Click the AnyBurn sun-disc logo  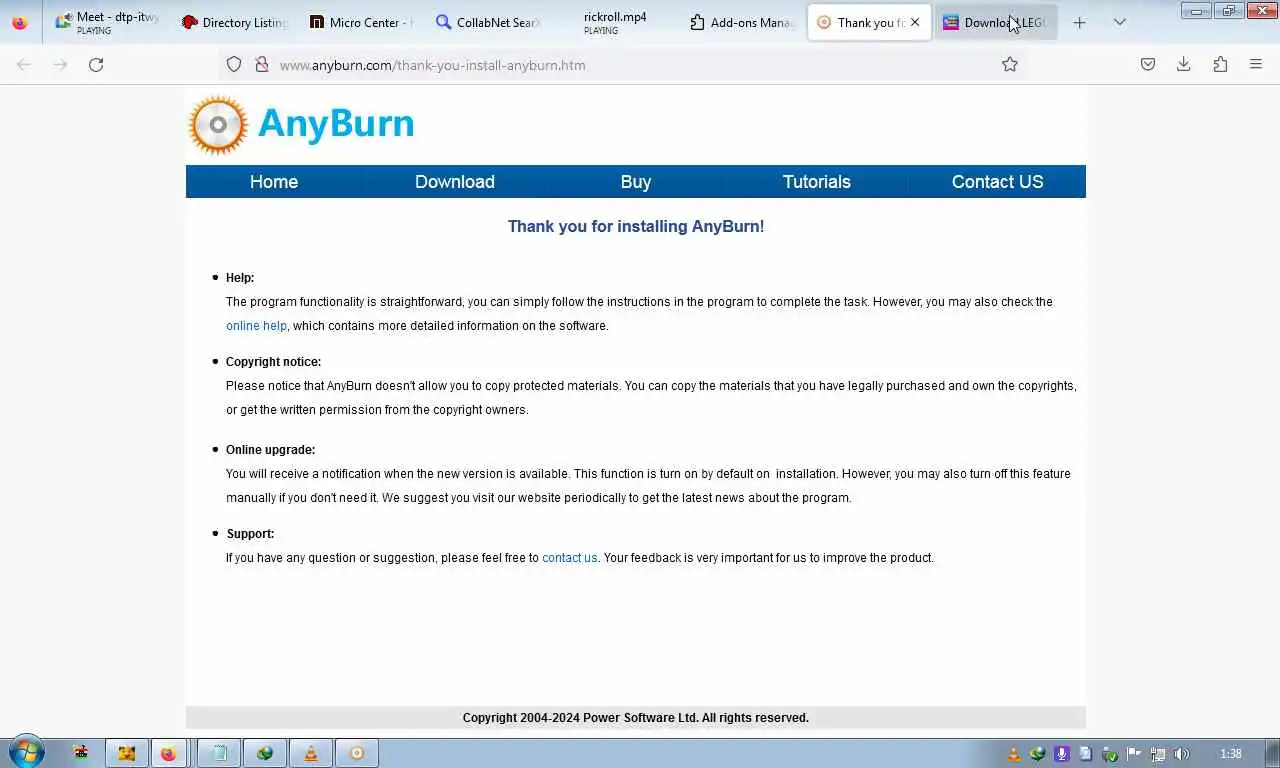pos(218,125)
